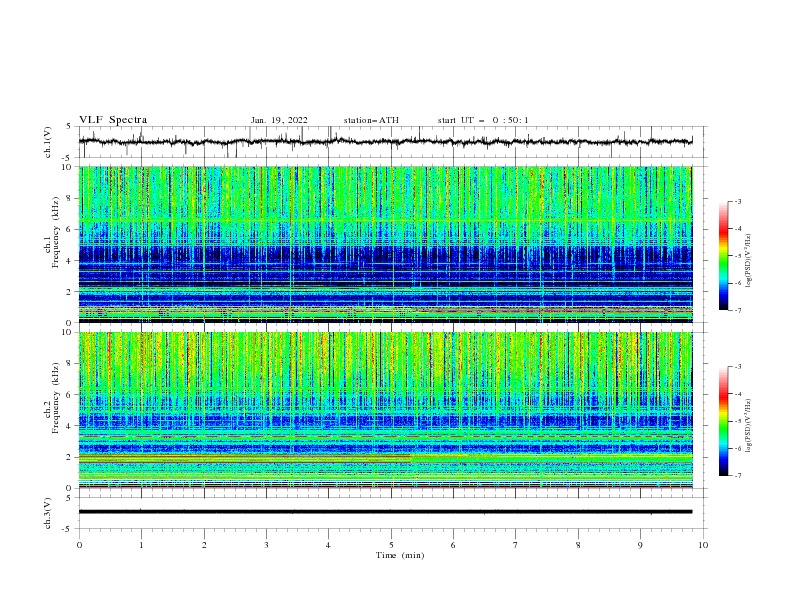792x612 pixels.
Task: Click the "ch.3(V)" axis label
Action: click(x=48, y=514)
